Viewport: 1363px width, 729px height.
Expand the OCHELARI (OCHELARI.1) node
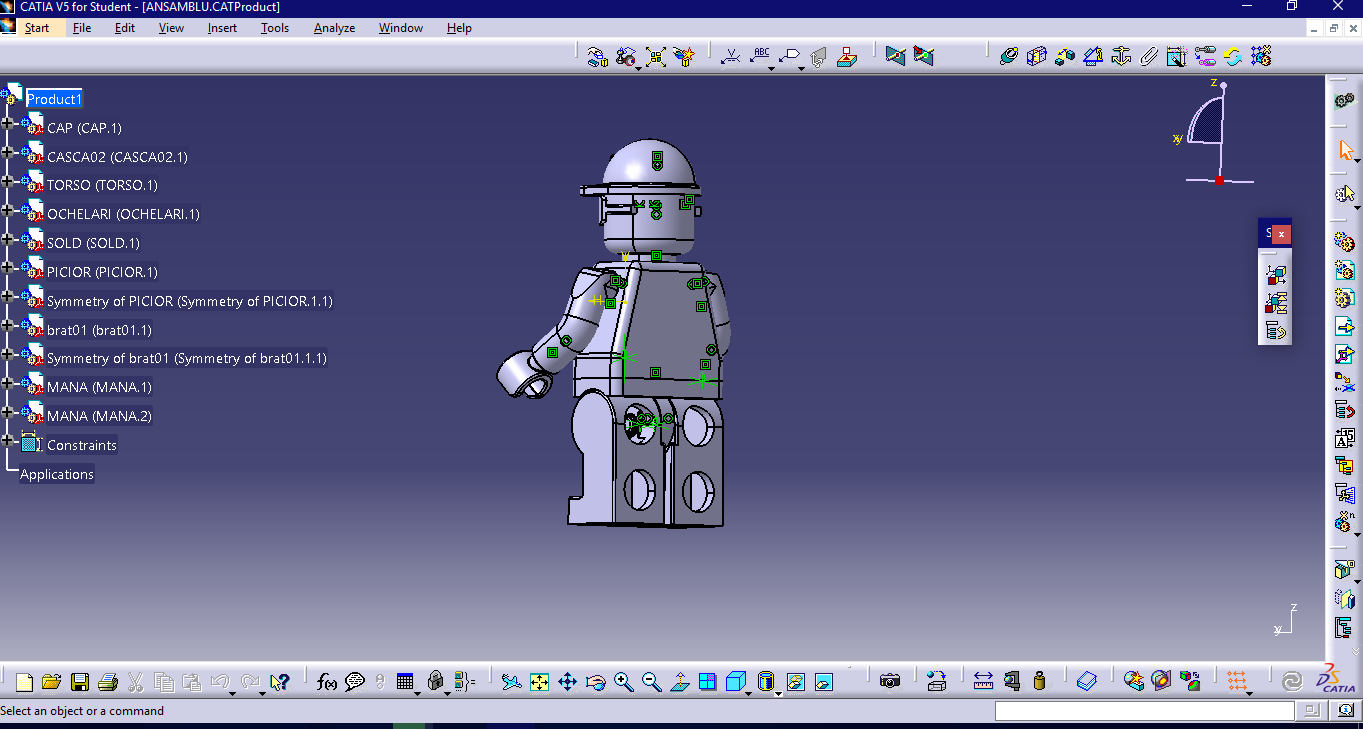(8, 210)
